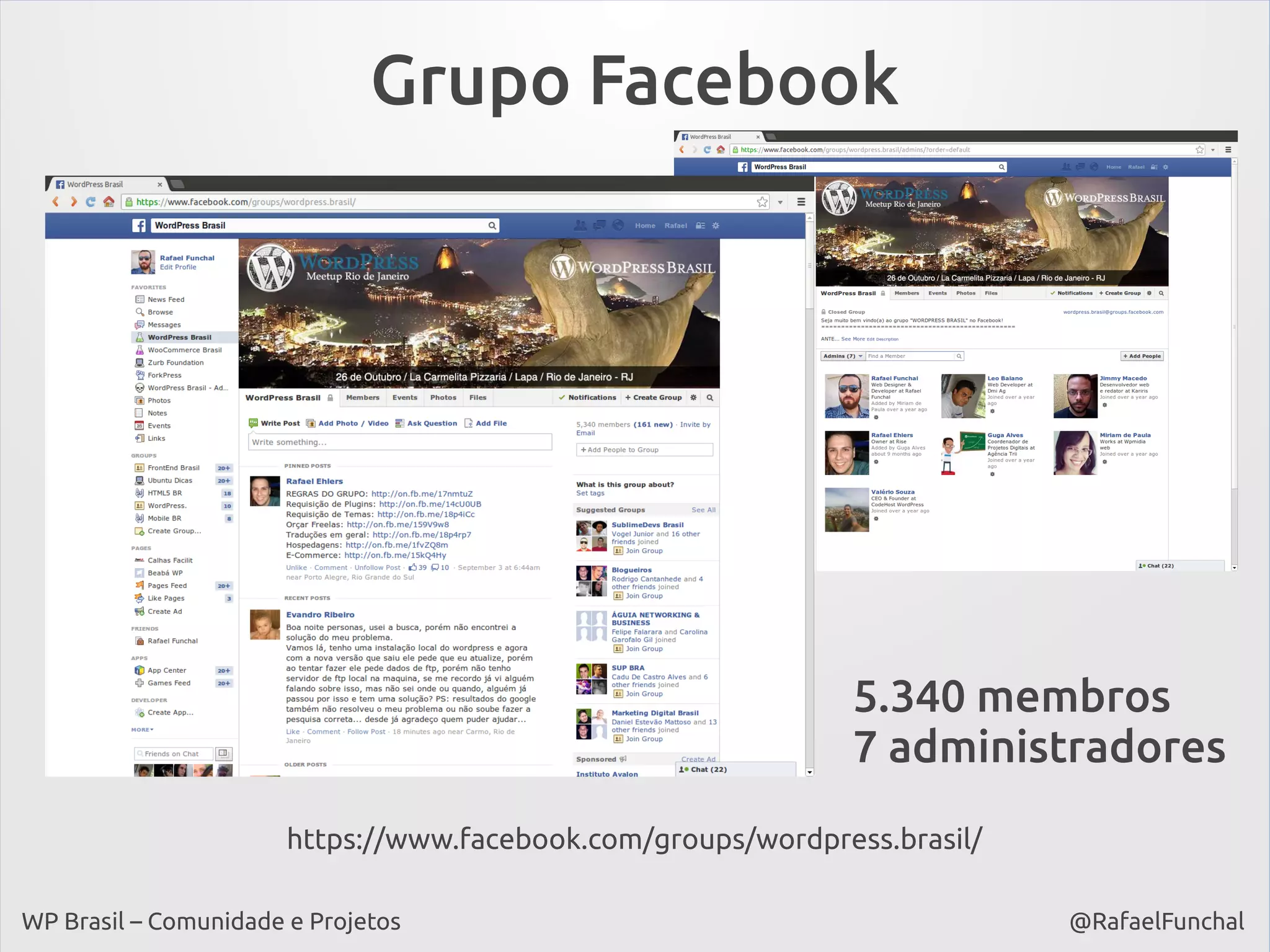Expand MORE section in left sidebar

tap(142, 730)
